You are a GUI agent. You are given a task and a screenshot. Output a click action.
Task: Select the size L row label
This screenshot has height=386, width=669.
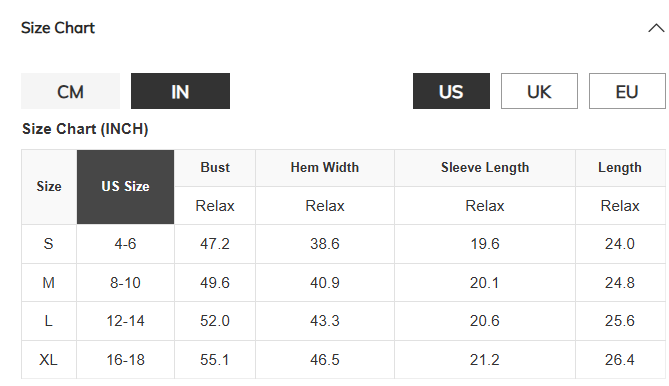pyautogui.click(x=49, y=321)
